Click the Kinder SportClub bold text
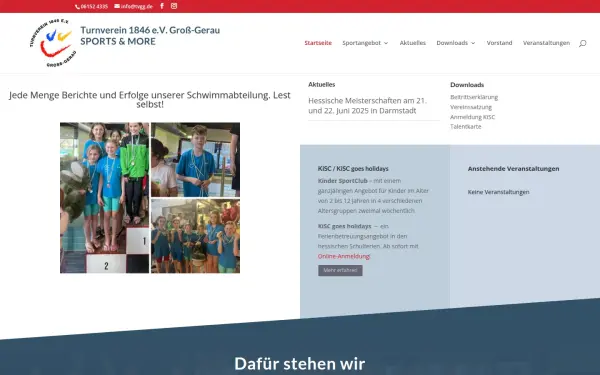The image size is (600, 375). pyautogui.click(x=342, y=181)
